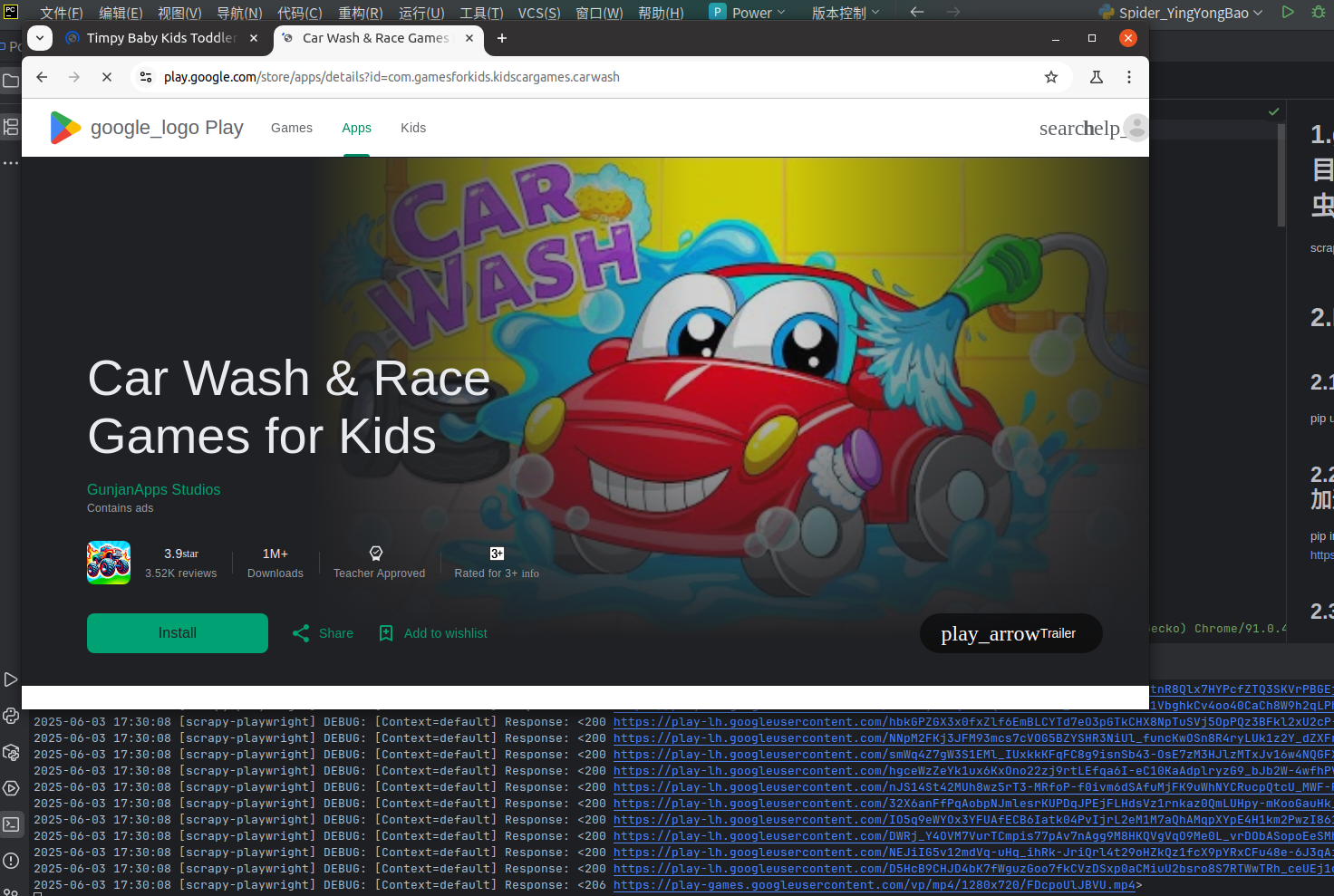
Task: Expand version control 版本控制 dropdown
Action: pos(846,13)
